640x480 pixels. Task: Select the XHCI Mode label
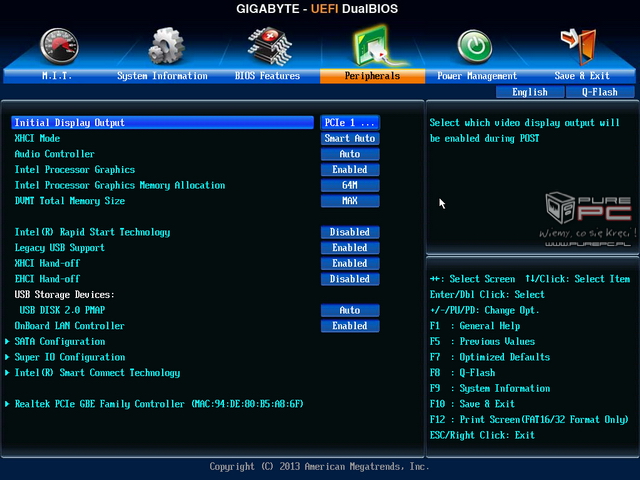(x=37, y=138)
